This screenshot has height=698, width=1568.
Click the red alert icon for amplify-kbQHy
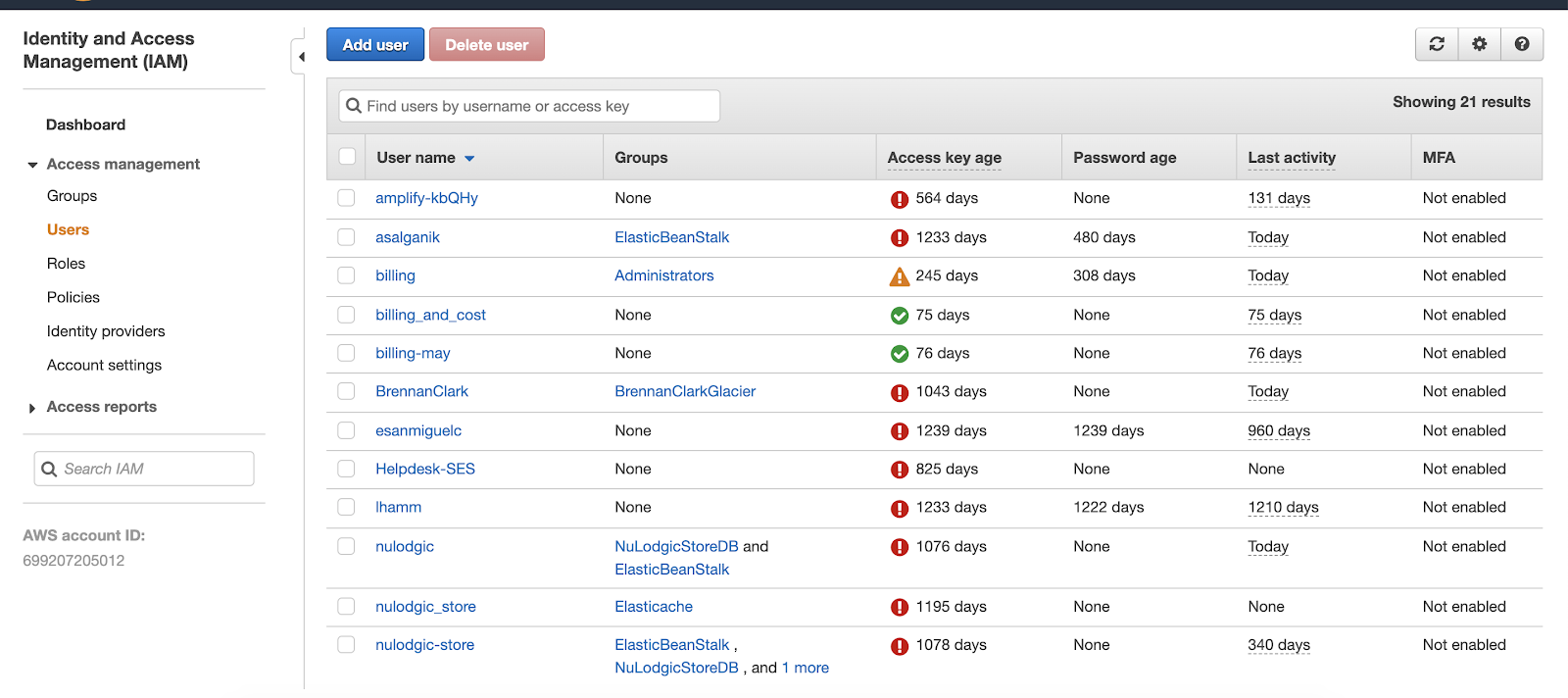[x=900, y=199]
